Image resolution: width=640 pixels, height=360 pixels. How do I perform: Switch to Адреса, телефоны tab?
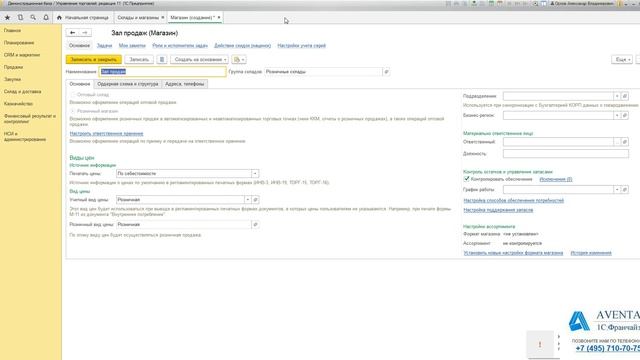point(184,84)
